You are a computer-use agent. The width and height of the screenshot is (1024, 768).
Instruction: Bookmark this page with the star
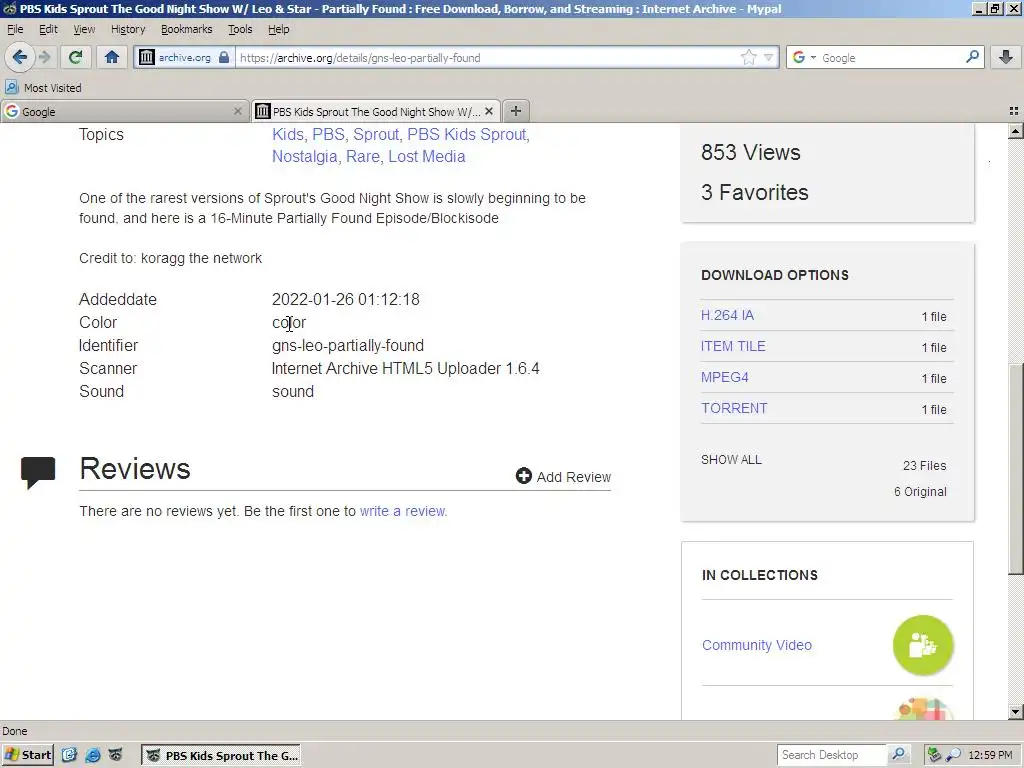(x=748, y=57)
